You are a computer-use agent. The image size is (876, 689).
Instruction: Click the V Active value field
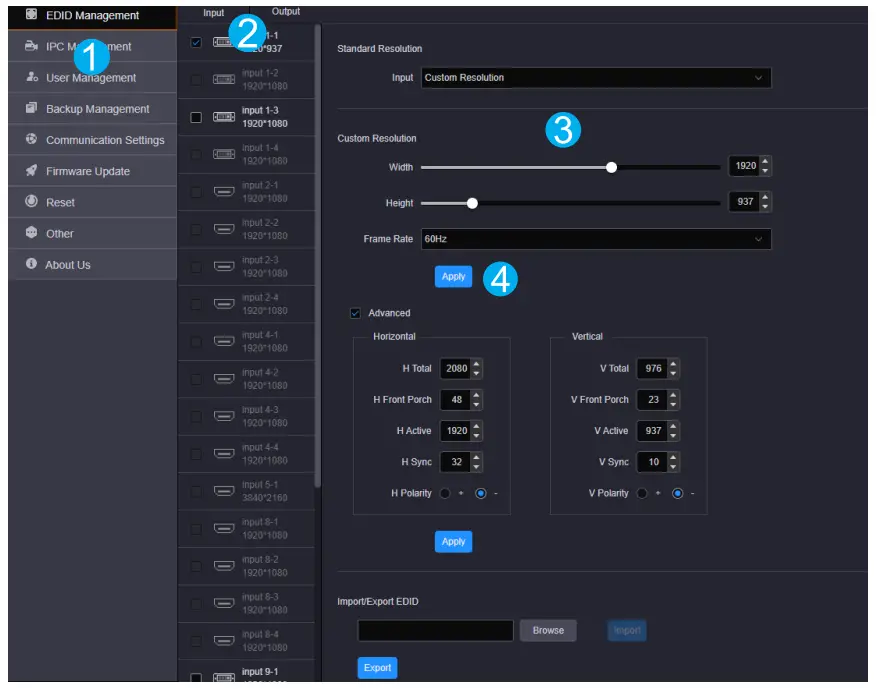pyautogui.click(x=653, y=431)
